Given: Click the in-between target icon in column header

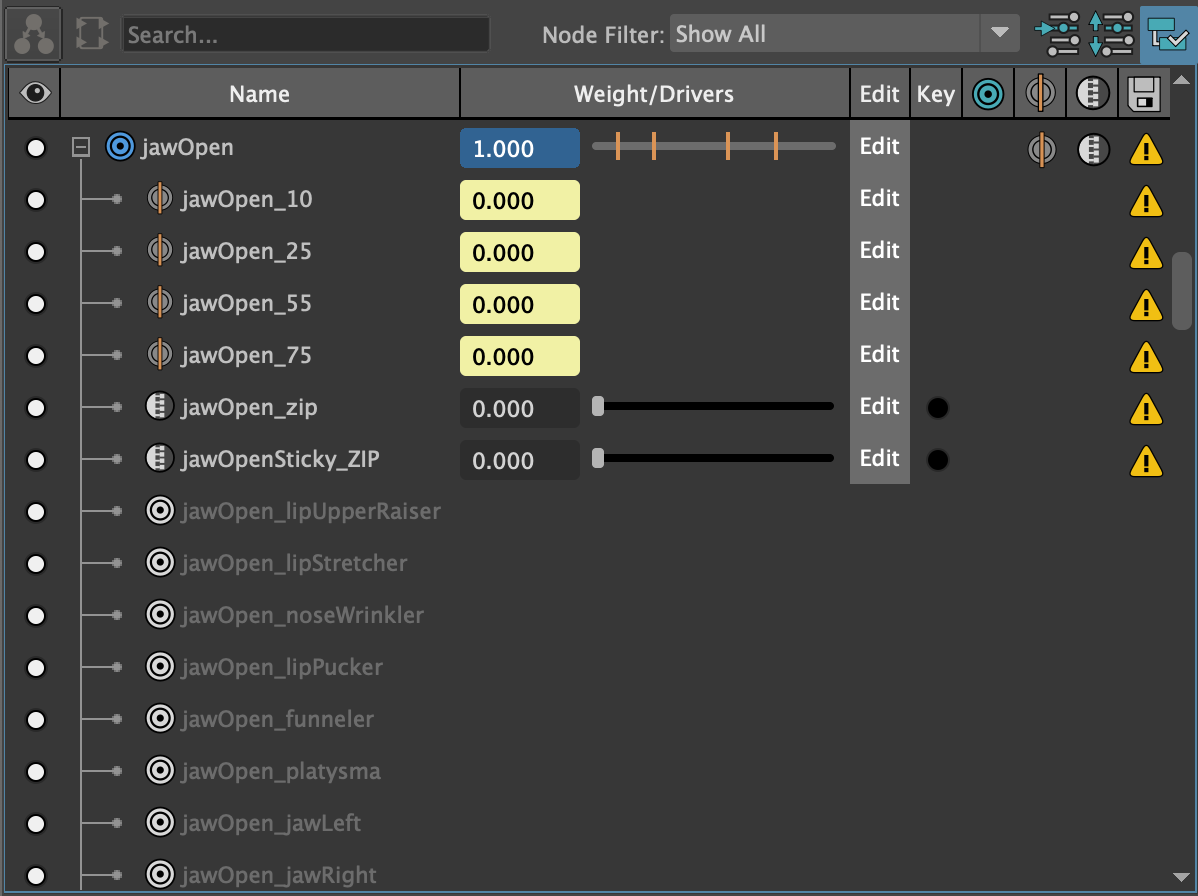Looking at the screenshot, I should [1040, 94].
